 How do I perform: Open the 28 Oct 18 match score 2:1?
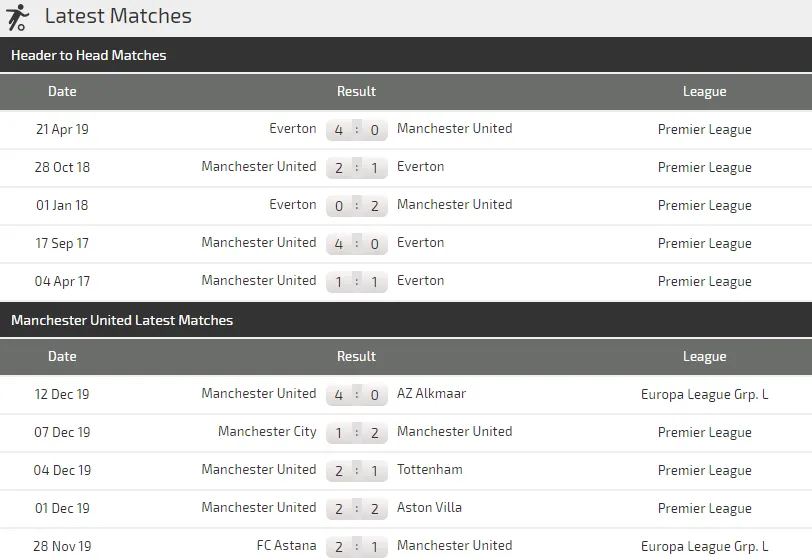(x=357, y=168)
